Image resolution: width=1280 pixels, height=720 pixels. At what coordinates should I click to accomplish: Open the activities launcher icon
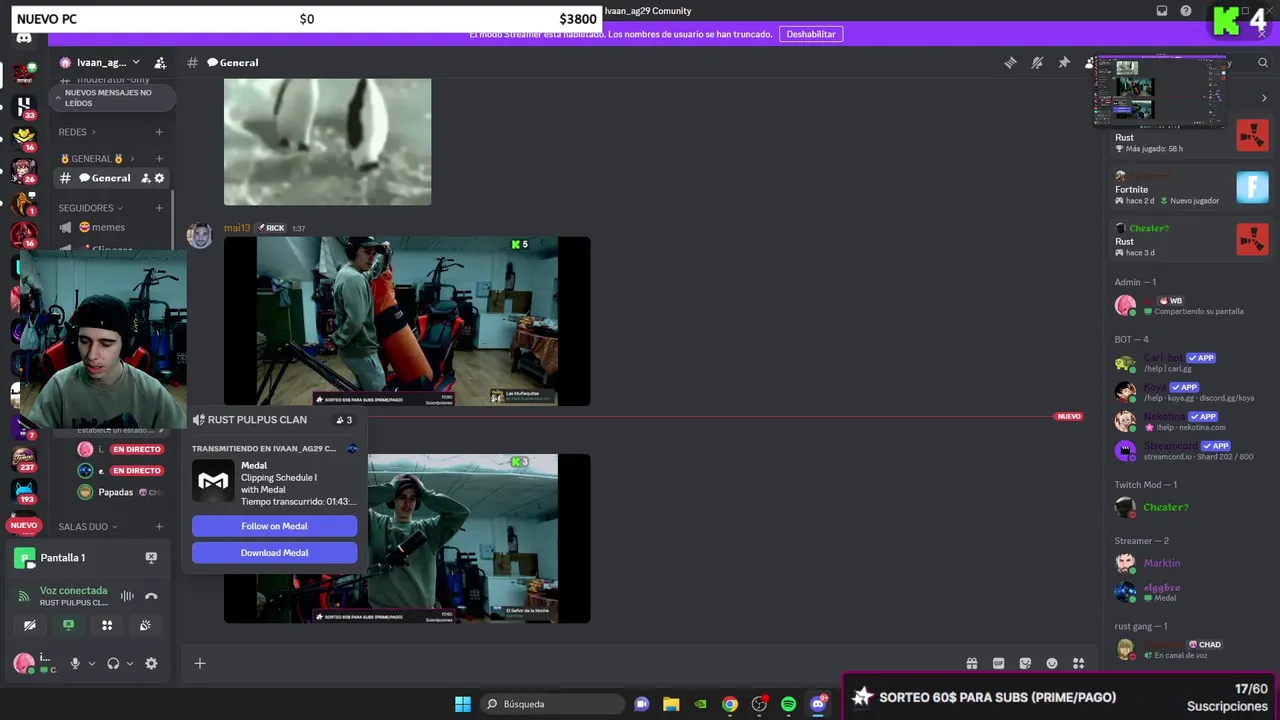tap(107, 625)
